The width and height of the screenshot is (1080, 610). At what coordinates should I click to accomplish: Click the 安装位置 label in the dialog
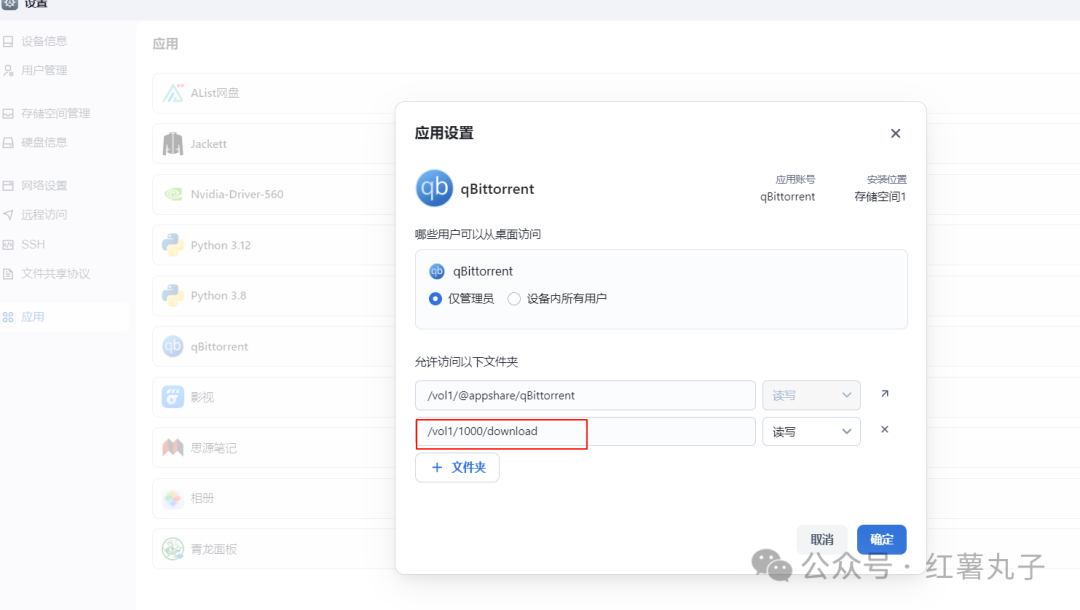(x=887, y=180)
